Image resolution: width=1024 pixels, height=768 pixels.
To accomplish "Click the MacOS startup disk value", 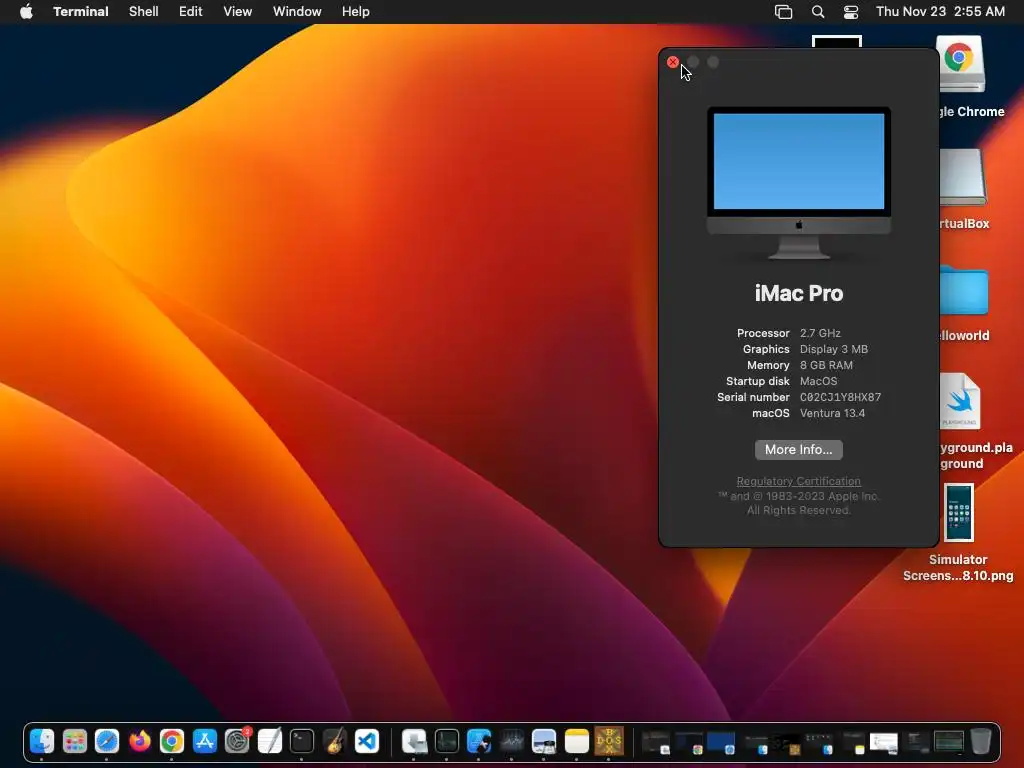I will [818, 381].
